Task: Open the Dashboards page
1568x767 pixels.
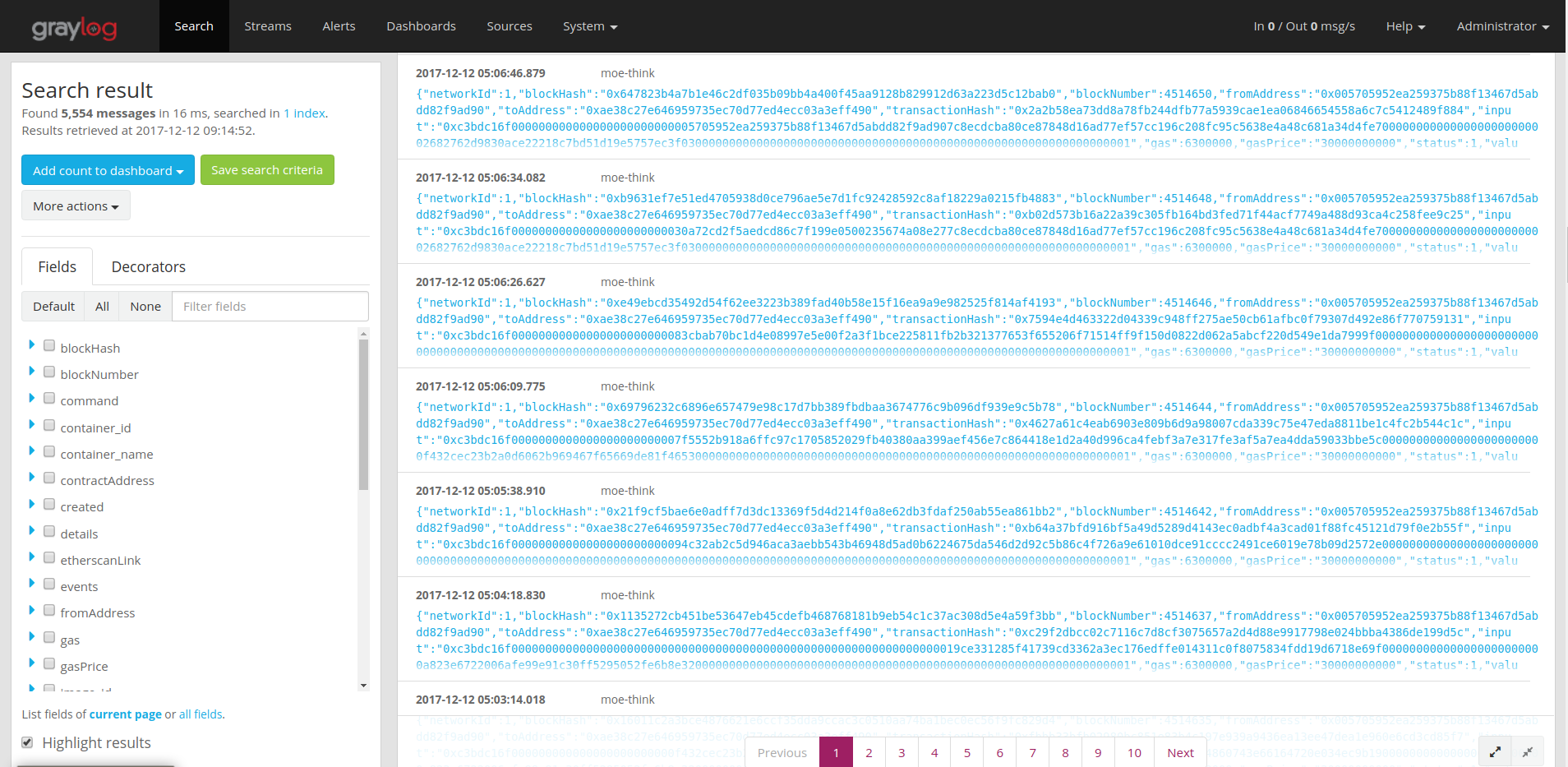Action: click(422, 26)
